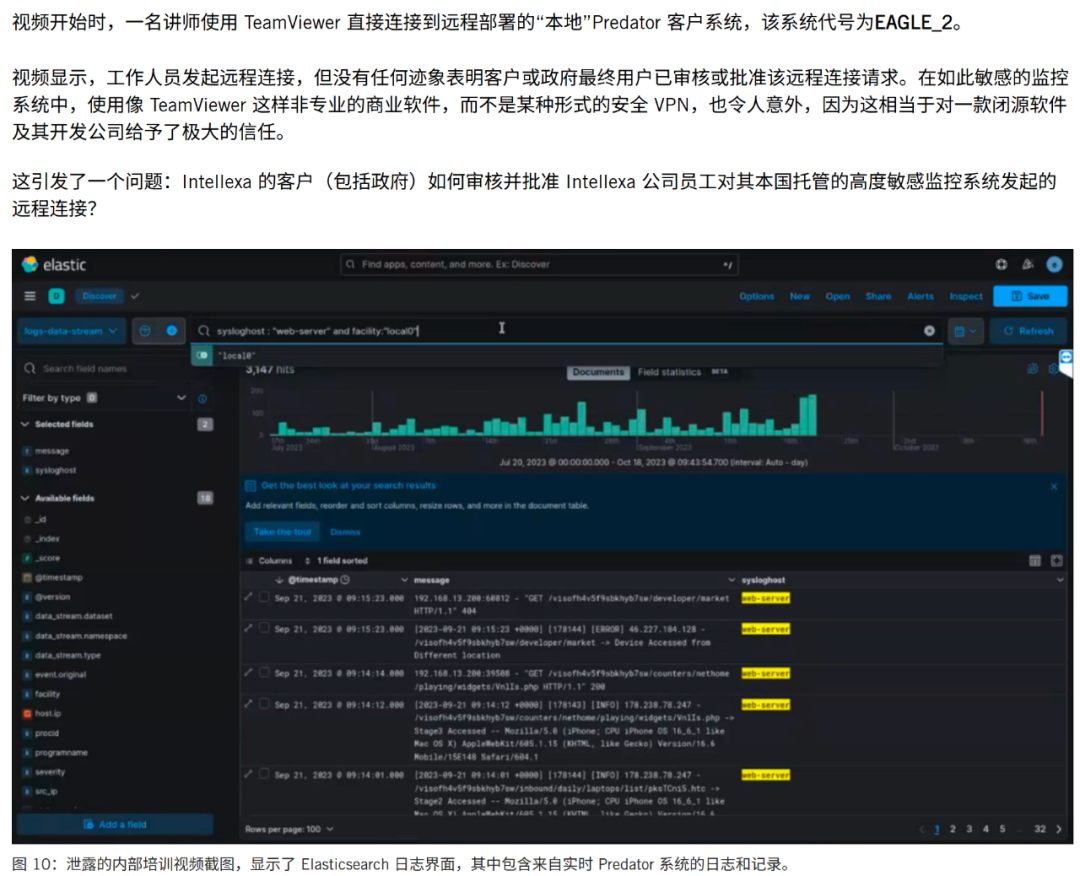Click the search magnifier in query bar
Image resolution: width=1080 pixels, height=876 pixels.
tap(204, 331)
